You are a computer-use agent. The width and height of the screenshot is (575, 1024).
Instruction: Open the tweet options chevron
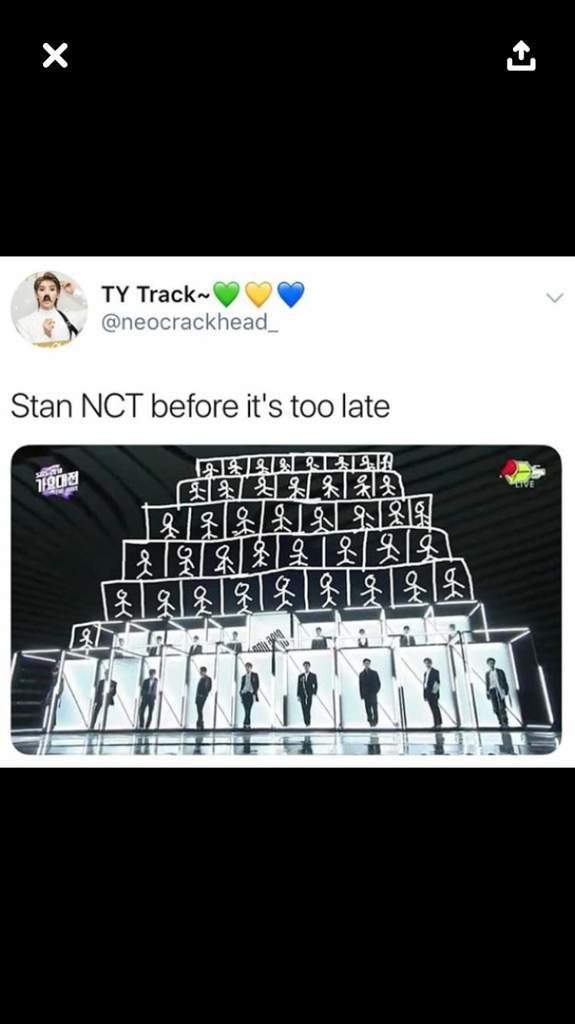pyautogui.click(x=554, y=298)
